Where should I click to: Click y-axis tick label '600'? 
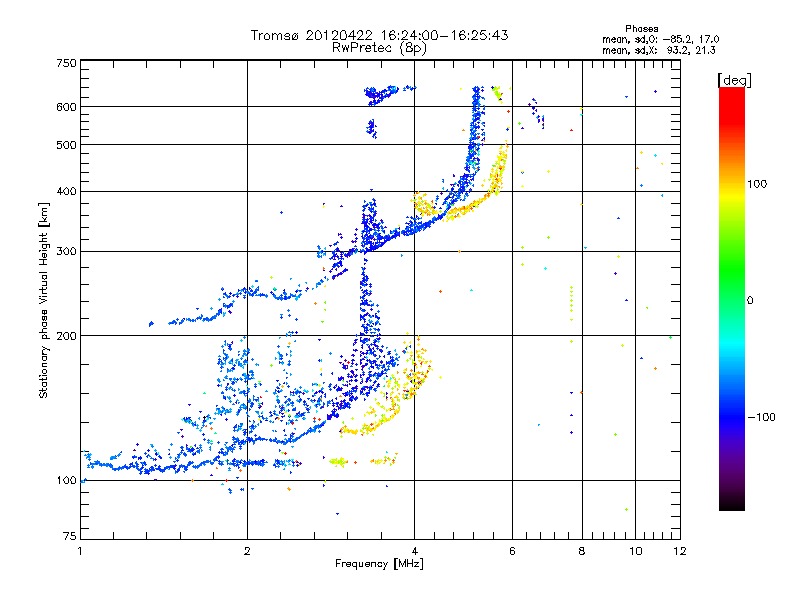click(66, 107)
